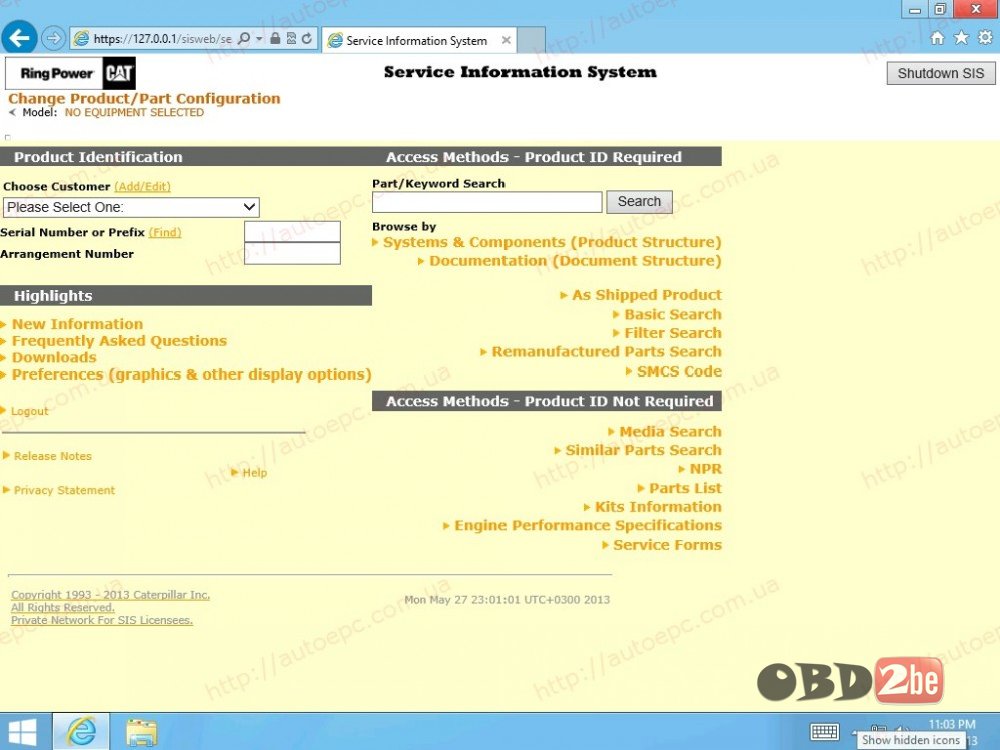Image resolution: width=1000 pixels, height=750 pixels.
Task: Click the Shutdown SIS button
Action: 941,73
